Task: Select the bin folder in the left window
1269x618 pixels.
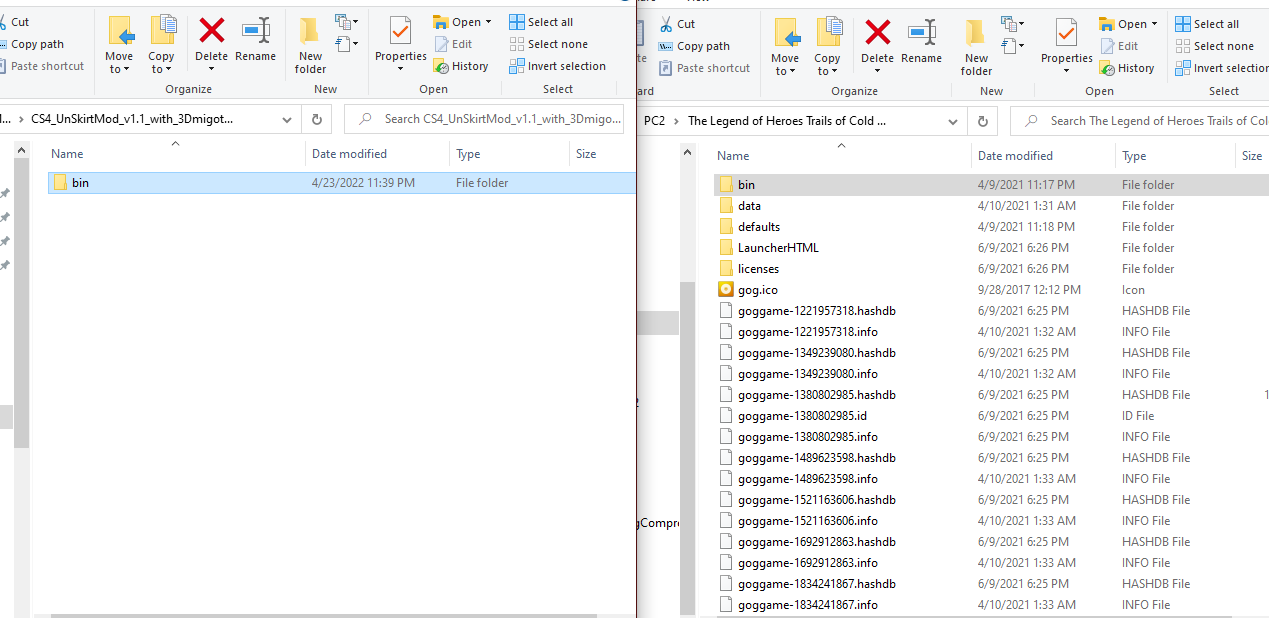Action: click(341, 183)
